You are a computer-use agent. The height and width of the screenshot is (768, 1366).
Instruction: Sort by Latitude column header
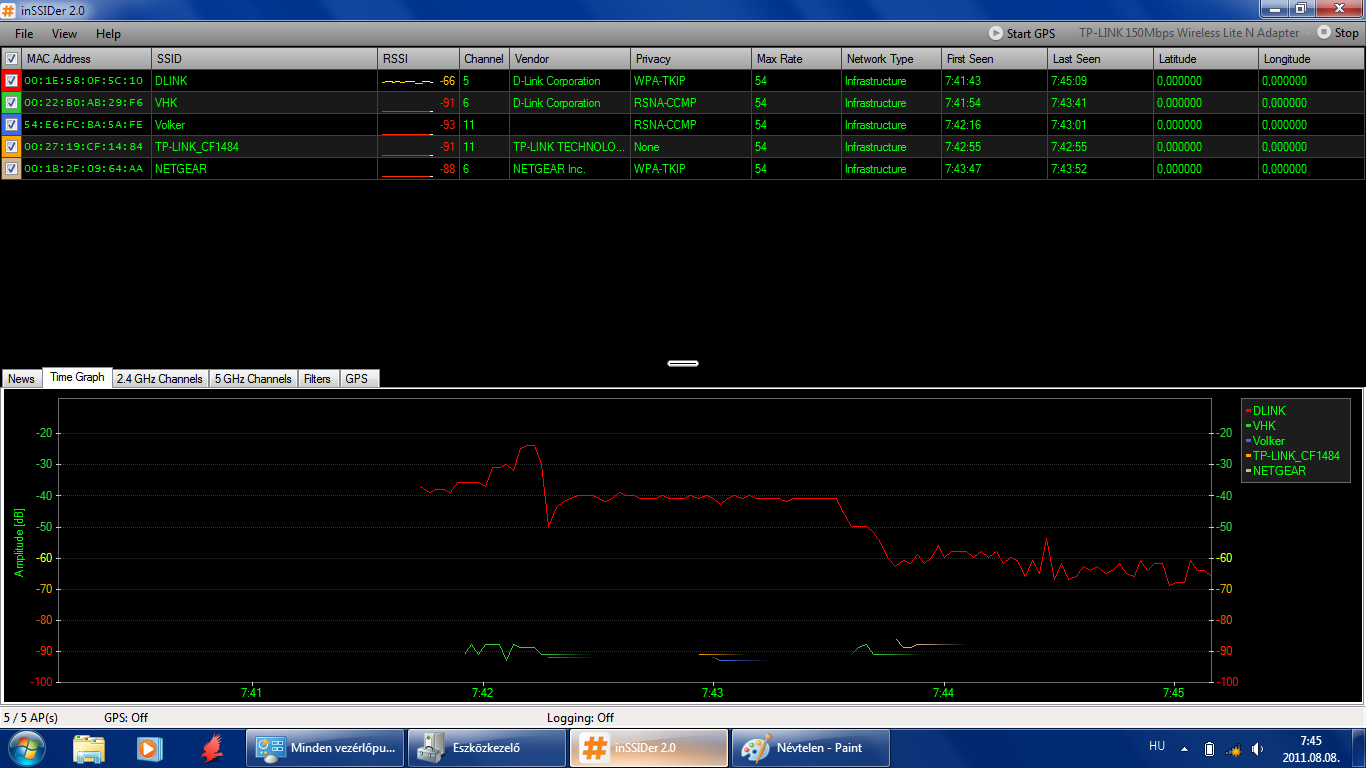1206,59
